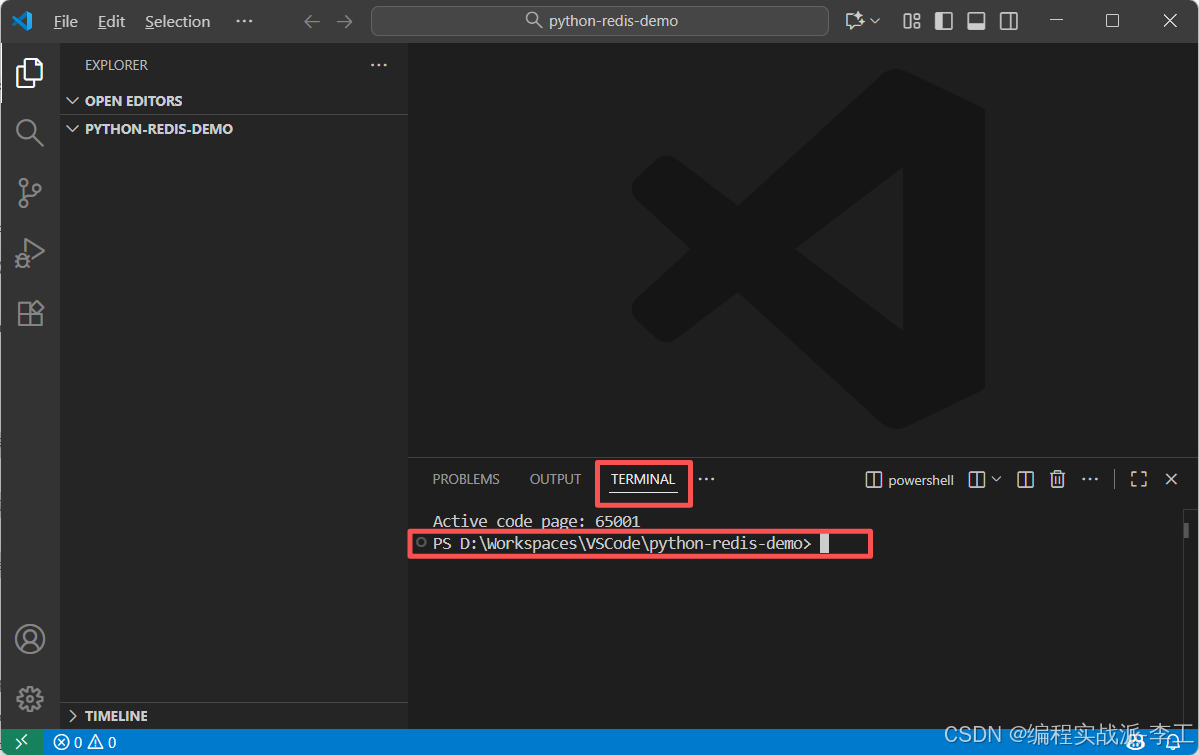Open the launch profile dropdown arrow
Image resolution: width=1199 pixels, height=755 pixels.
(x=996, y=480)
